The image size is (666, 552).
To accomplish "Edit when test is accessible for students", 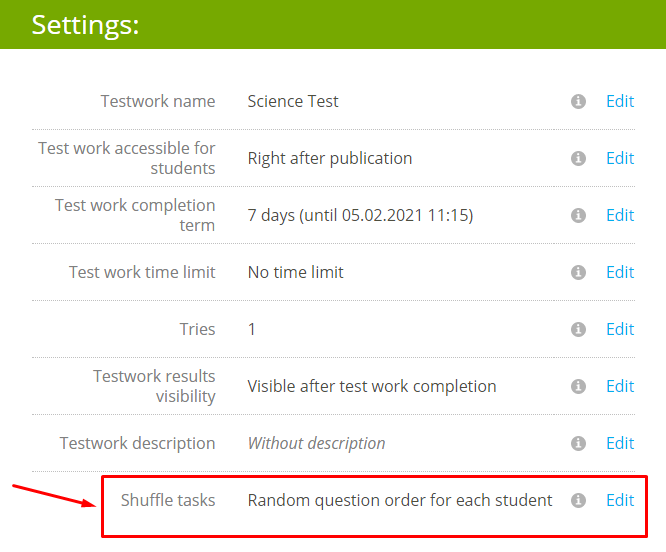I will pos(620,158).
